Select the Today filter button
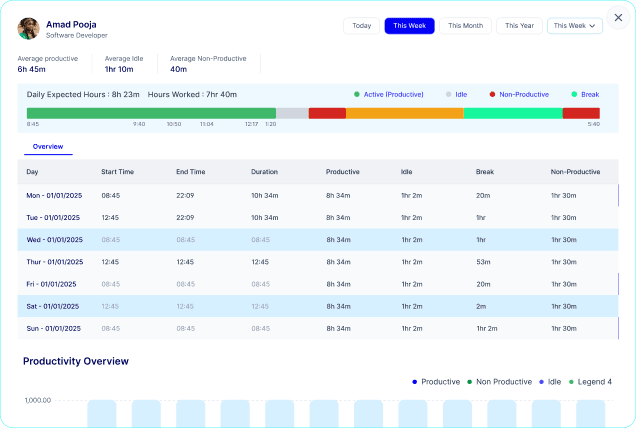This screenshot has width=636, height=428. pyautogui.click(x=361, y=26)
